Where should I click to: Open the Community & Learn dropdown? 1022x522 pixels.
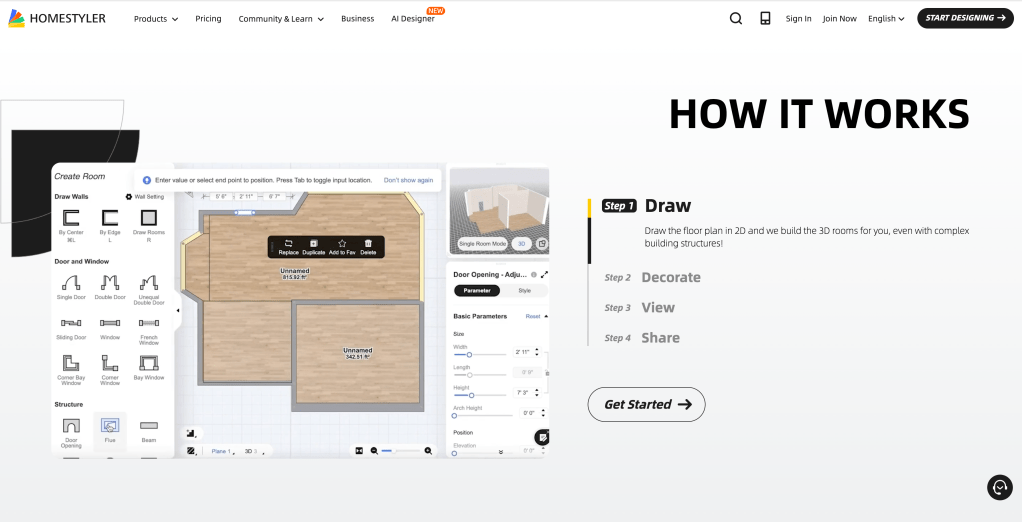click(281, 18)
